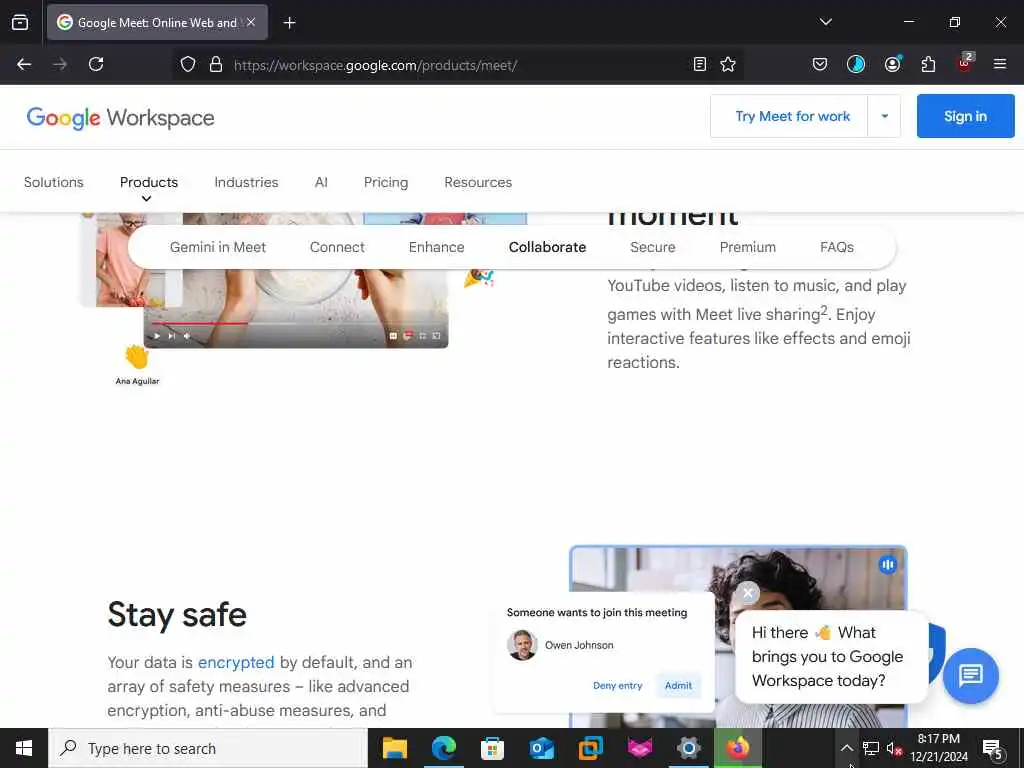Select the Google Meet browser tab

(157, 22)
